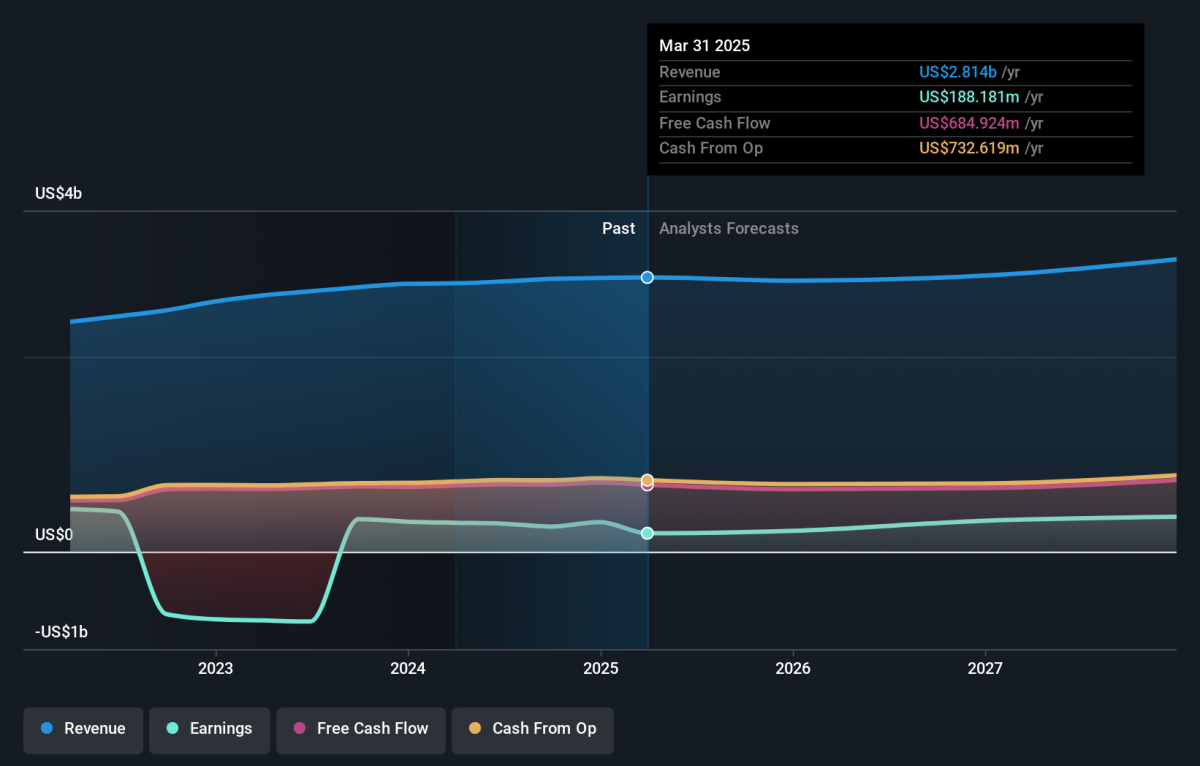Screen dimensions: 1200x766
Task: Click the blue Revenue legend dot
Action: (47, 729)
